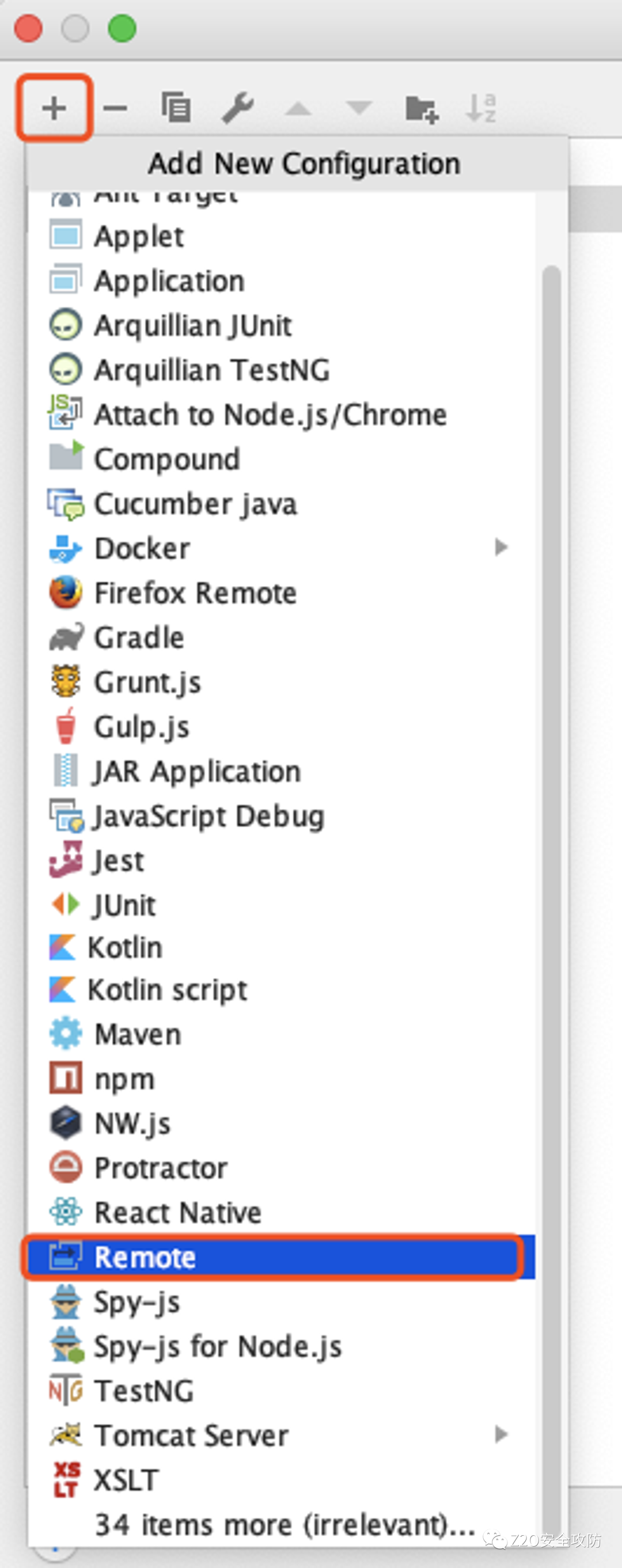Choose Spy-js from the list
Image resolution: width=622 pixels, height=1568 pixels.
point(281,1302)
